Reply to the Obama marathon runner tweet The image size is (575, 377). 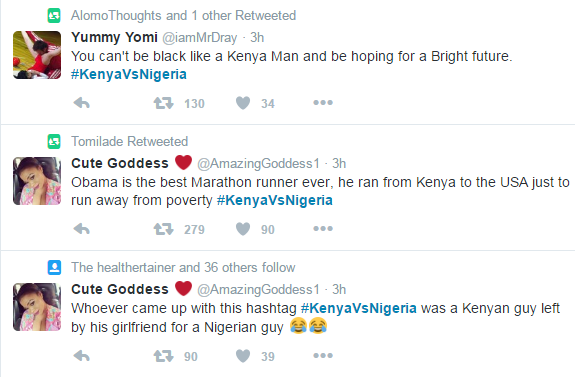[x=82, y=229]
